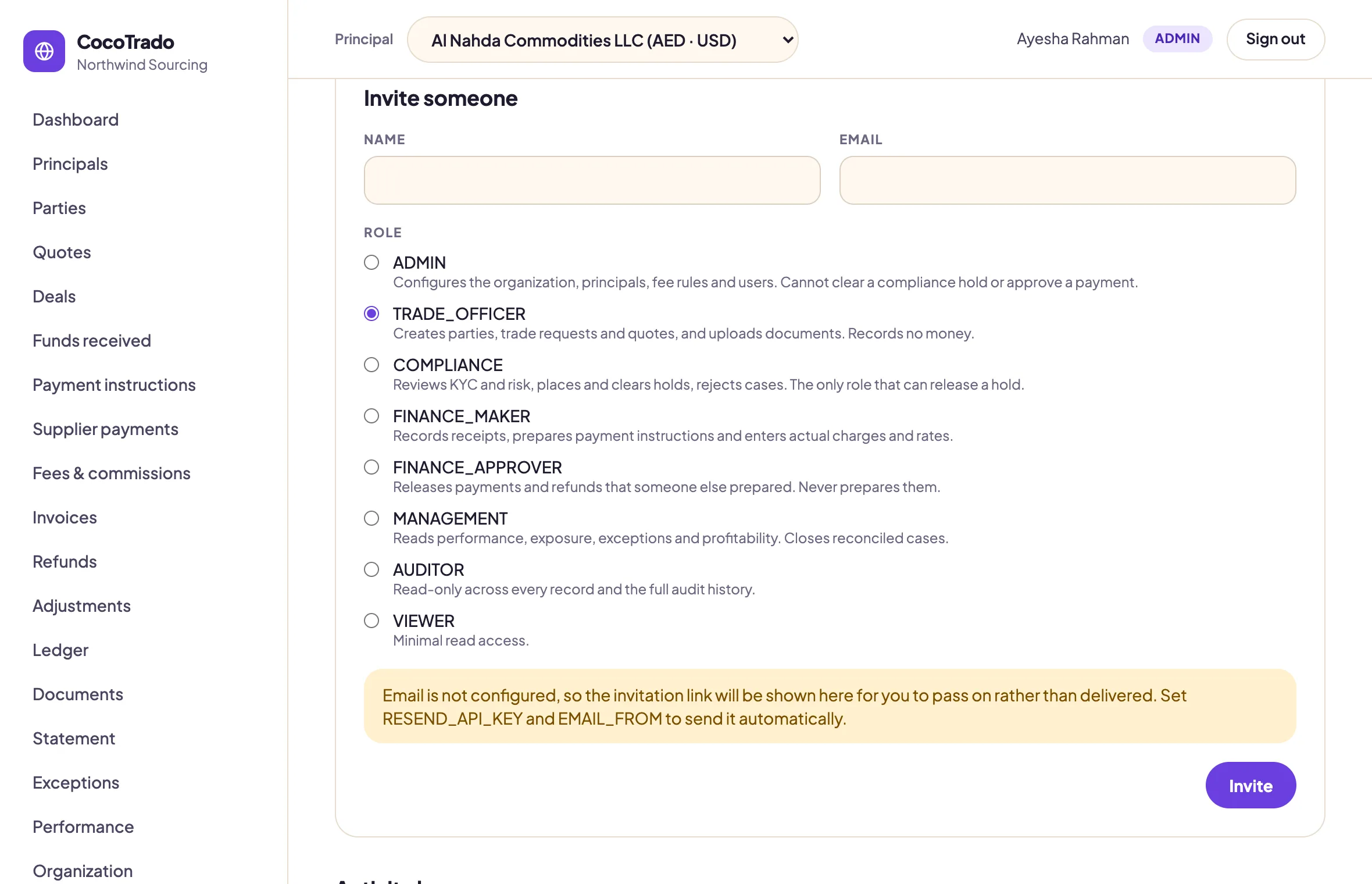Image resolution: width=1372 pixels, height=884 pixels.
Task: Click "Northwind Sourcing" organization text
Action: [142, 65]
